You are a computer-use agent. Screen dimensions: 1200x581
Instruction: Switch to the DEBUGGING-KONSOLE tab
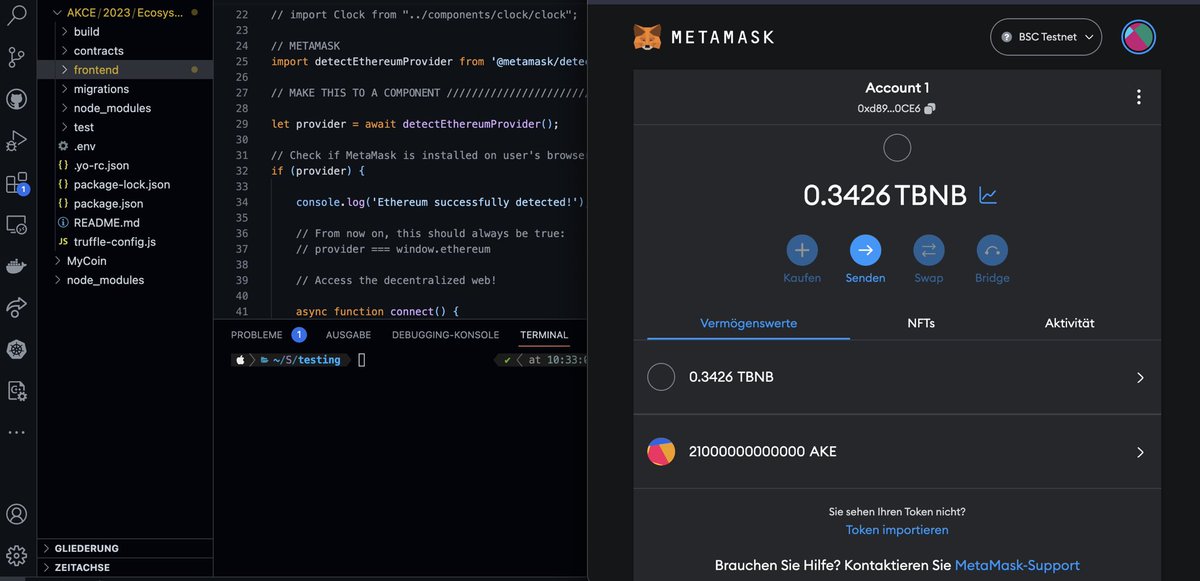pyautogui.click(x=445, y=335)
